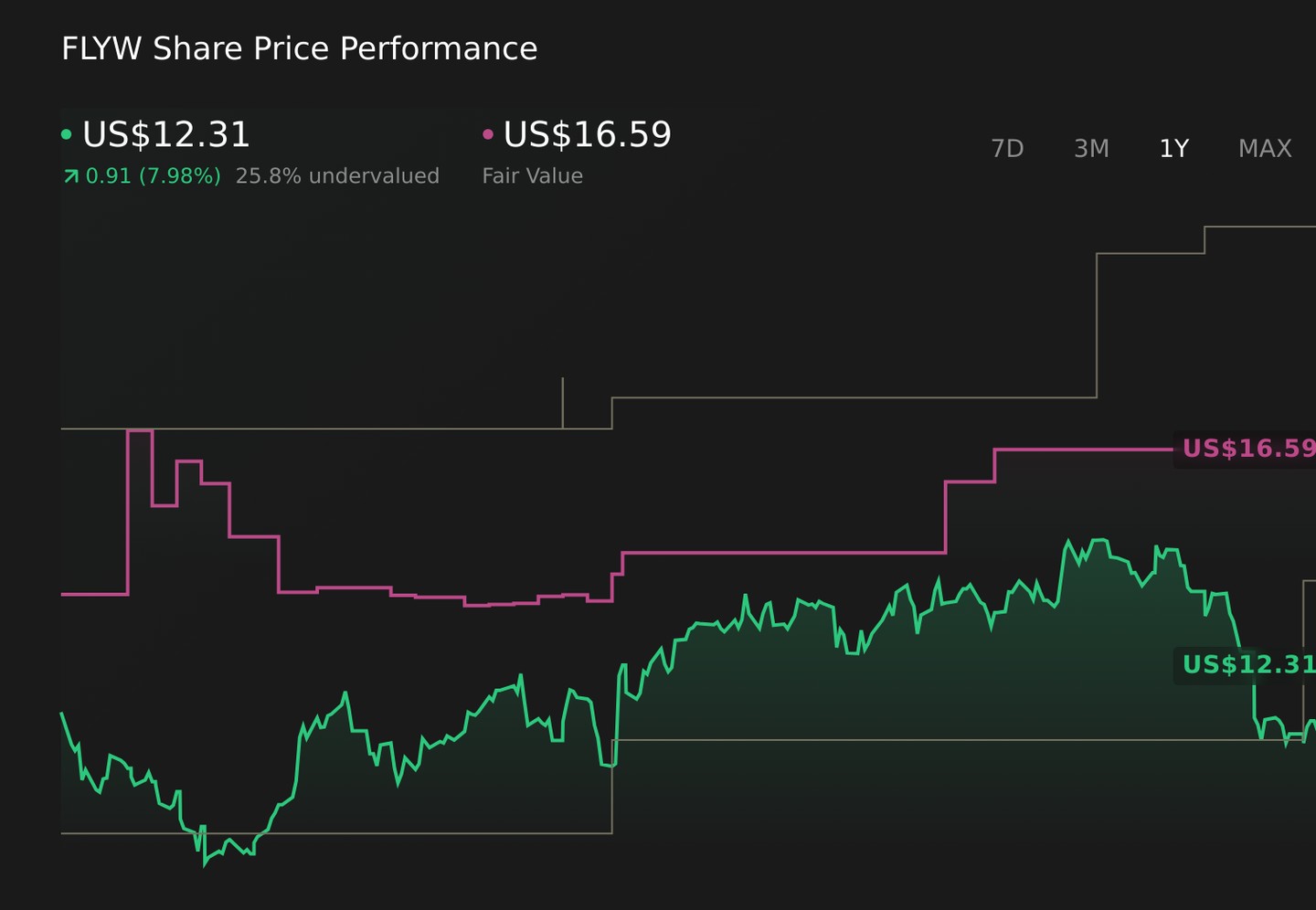Click the green US$12.31 chart end label
The width and height of the screenshot is (1316, 910).
point(1248,664)
